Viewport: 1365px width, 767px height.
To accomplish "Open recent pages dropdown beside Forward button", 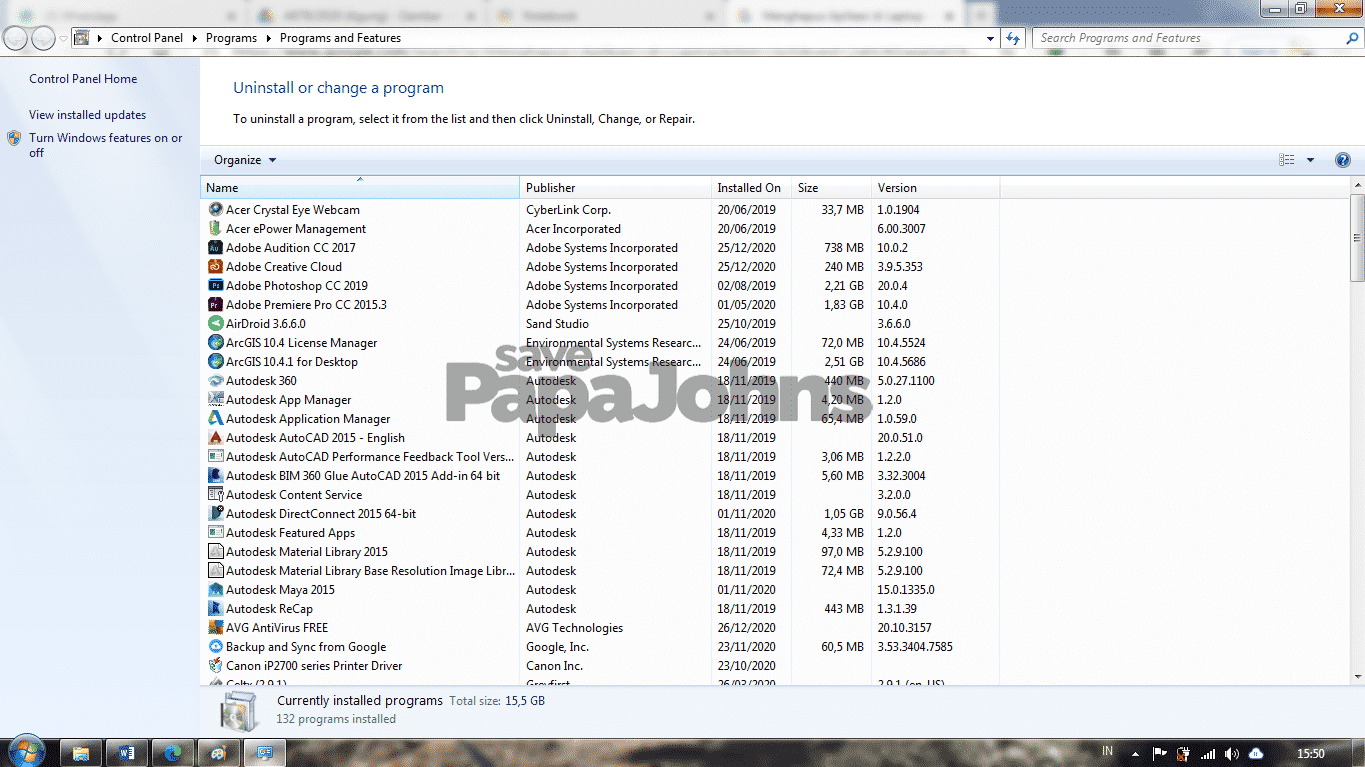I will click(63, 38).
